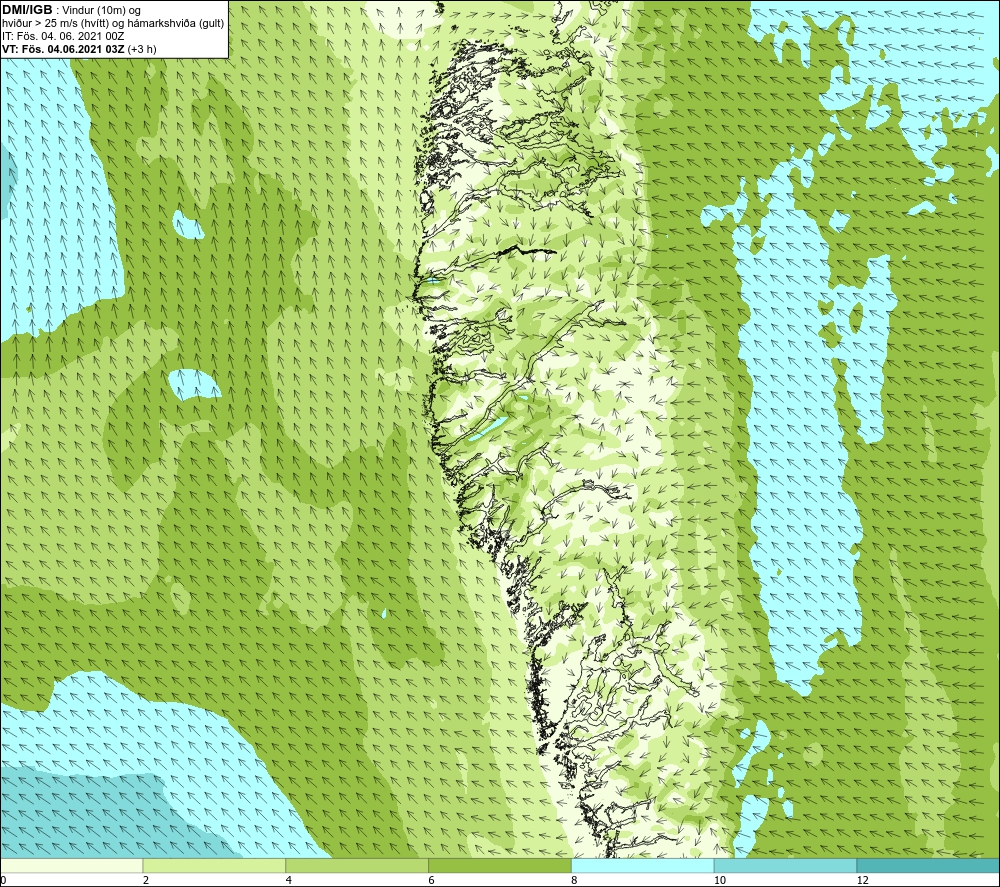
Task: Click the 2–4 m/s light green legend swatch
Action: coord(214,865)
